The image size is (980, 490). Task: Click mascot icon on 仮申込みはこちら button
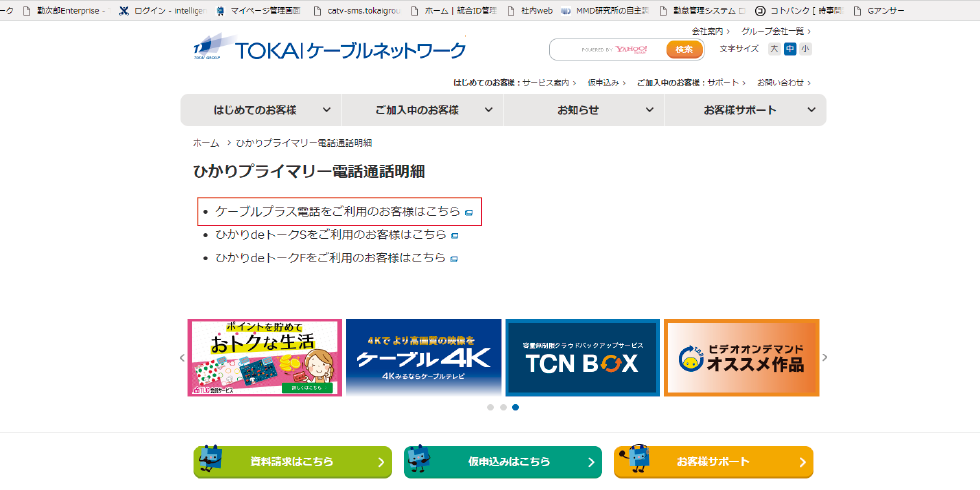click(421, 459)
